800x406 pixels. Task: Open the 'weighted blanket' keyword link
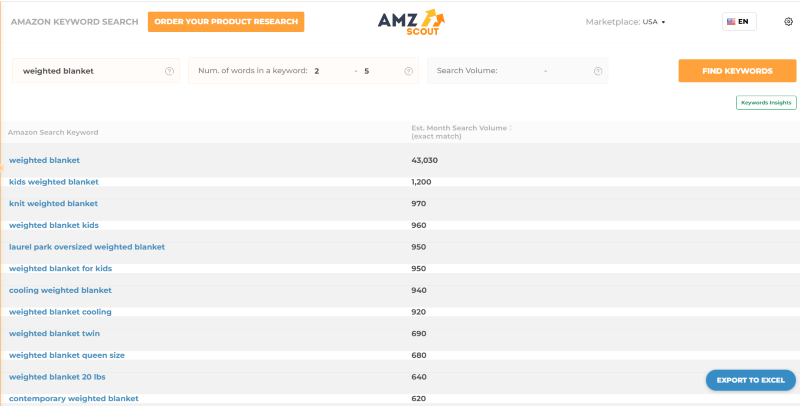44,160
